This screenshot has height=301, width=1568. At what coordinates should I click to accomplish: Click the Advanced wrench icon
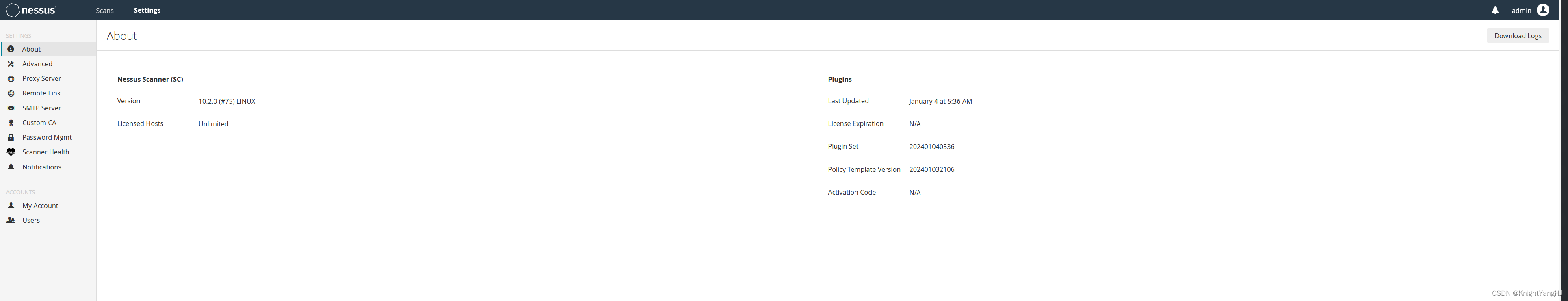(11, 64)
